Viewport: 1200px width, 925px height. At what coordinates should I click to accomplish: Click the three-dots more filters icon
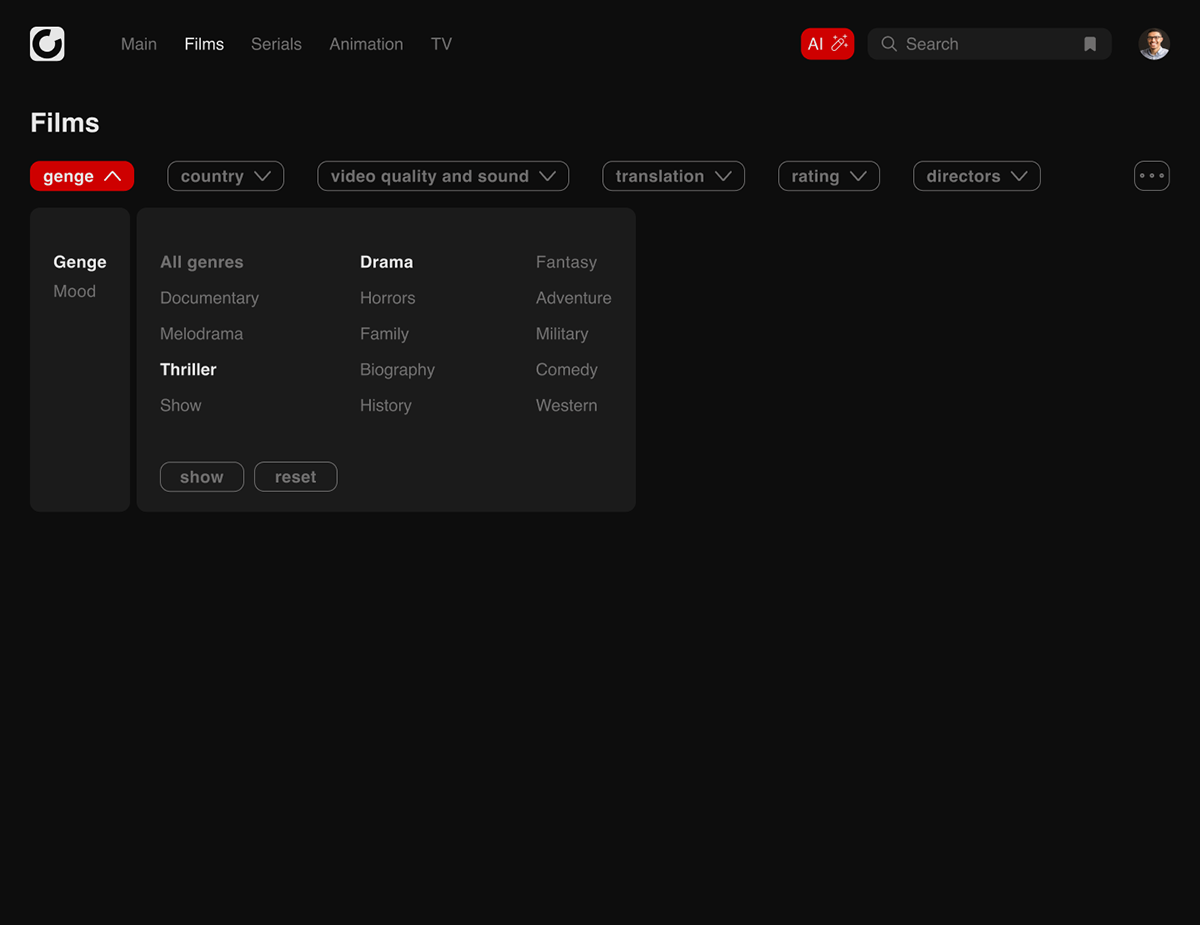click(1151, 176)
